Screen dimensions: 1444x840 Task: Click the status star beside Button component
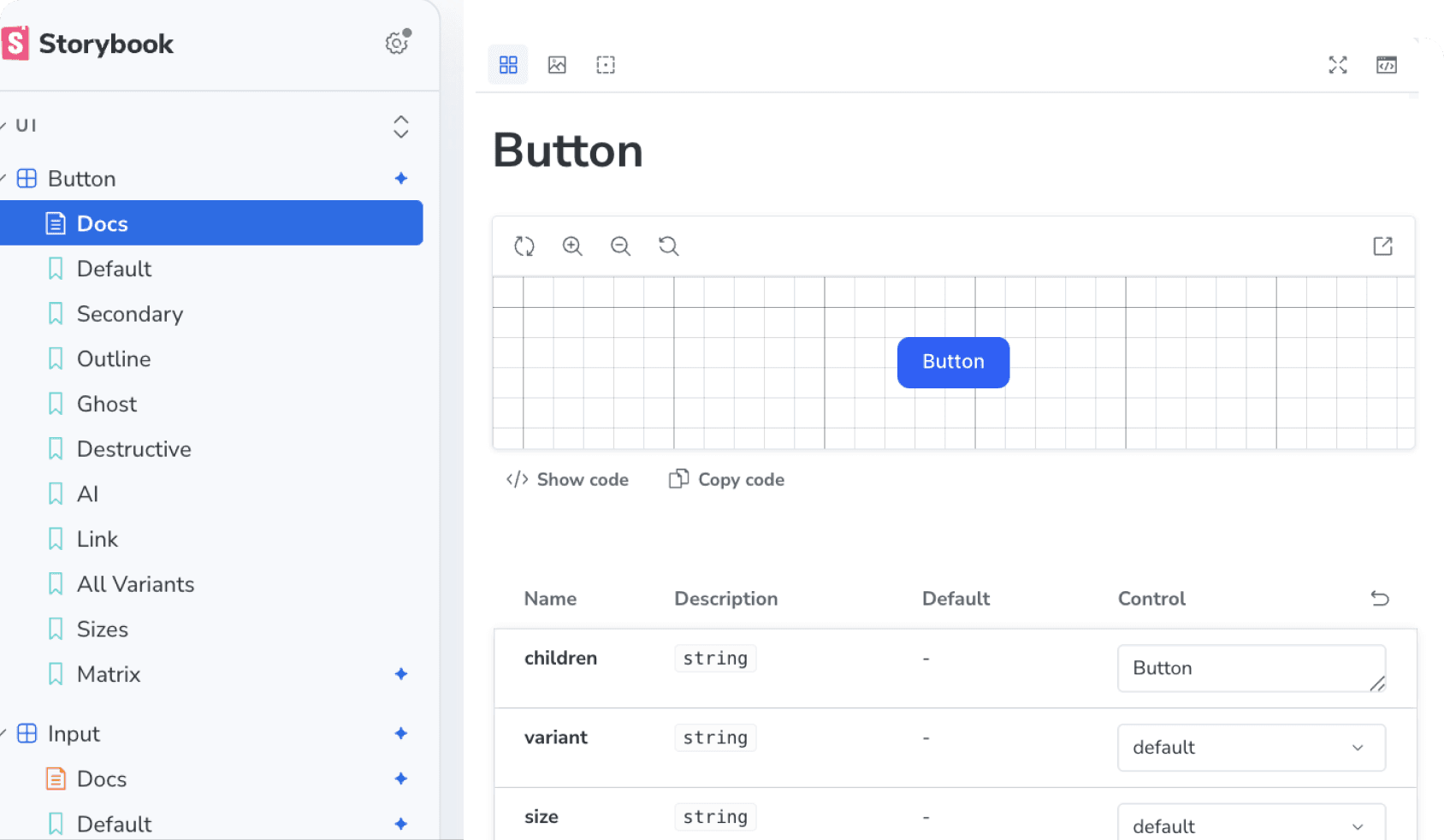click(401, 179)
